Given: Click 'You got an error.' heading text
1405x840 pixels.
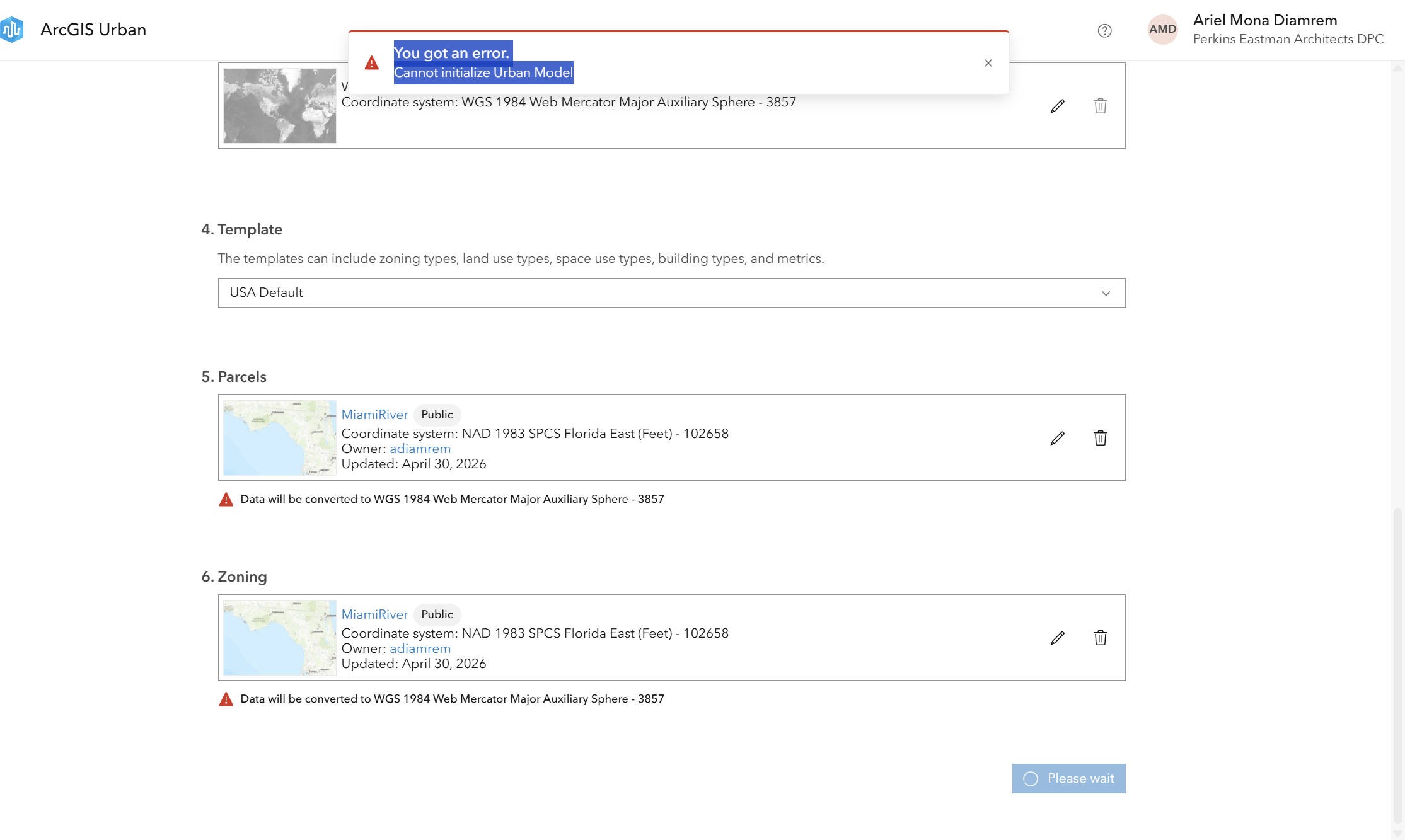Looking at the screenshot, I should (451, 53).
